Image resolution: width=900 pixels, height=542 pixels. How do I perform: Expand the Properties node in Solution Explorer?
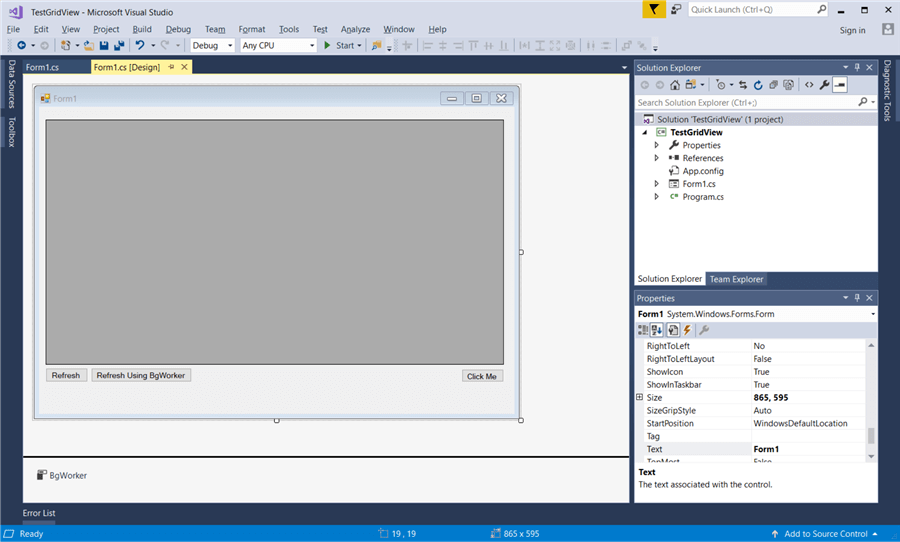[657, 145]
